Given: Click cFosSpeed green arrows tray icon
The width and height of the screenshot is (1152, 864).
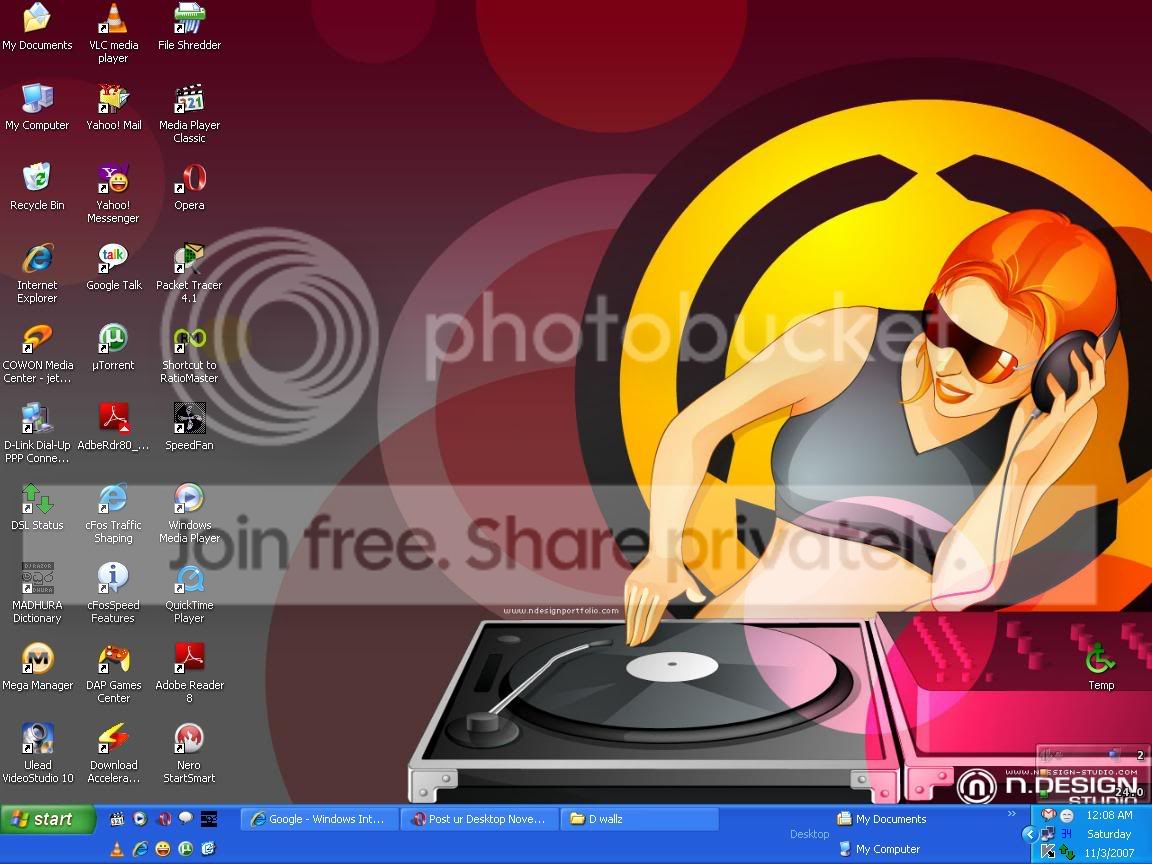Looking at the screenshot, I should [1067, 852].
